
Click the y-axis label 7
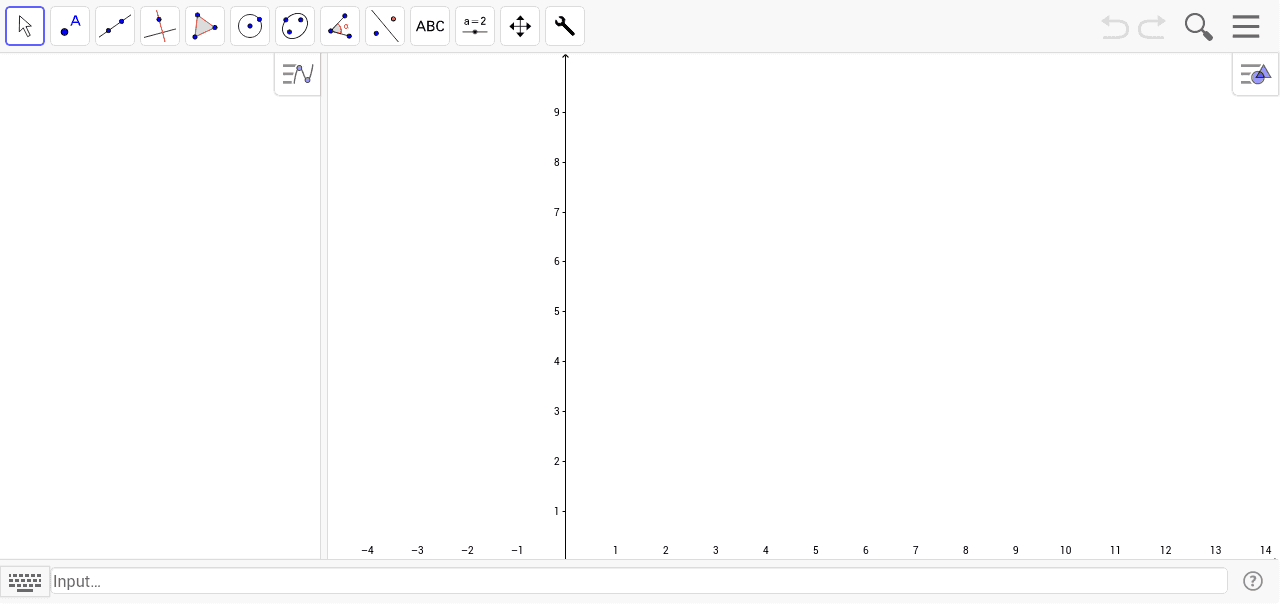556,212
